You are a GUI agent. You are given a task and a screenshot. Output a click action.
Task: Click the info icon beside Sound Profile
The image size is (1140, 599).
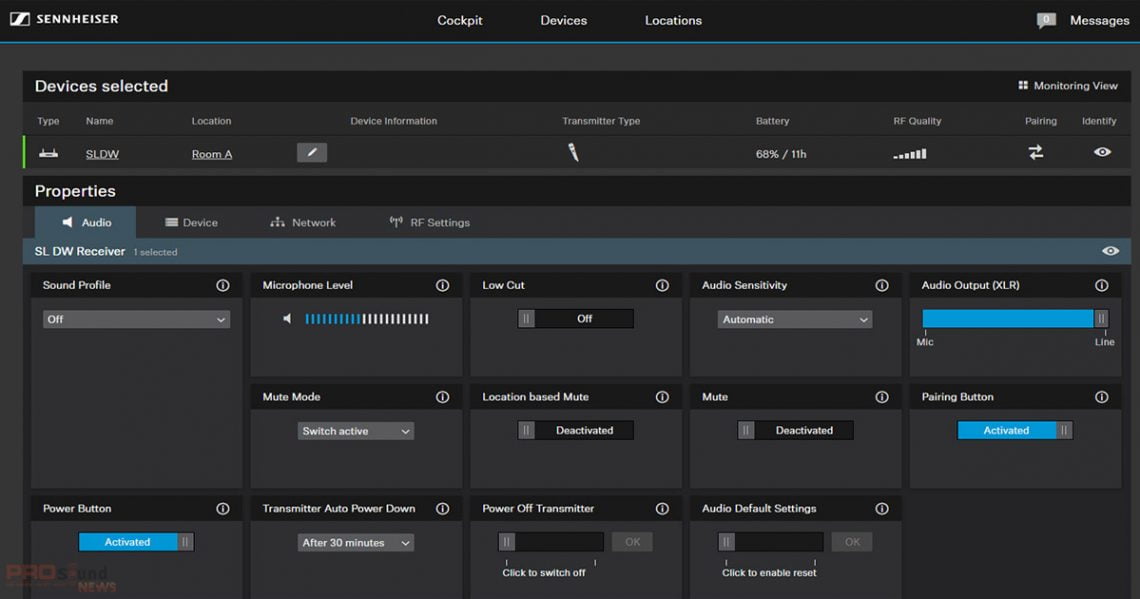click(222, 286)
